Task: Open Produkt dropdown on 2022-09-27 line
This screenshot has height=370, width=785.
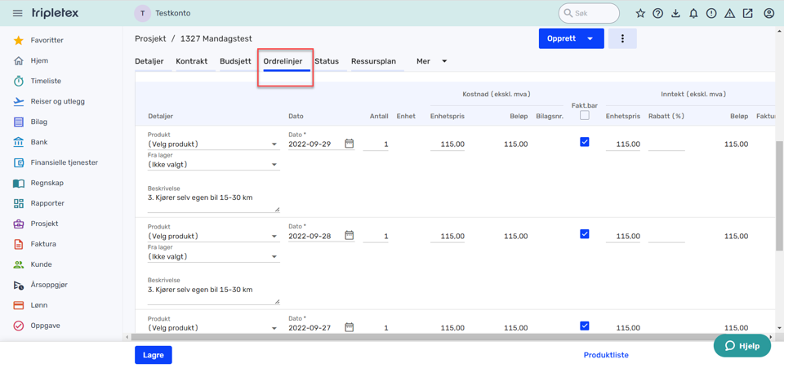Action: pyautogui.click(x=213, y=328)
